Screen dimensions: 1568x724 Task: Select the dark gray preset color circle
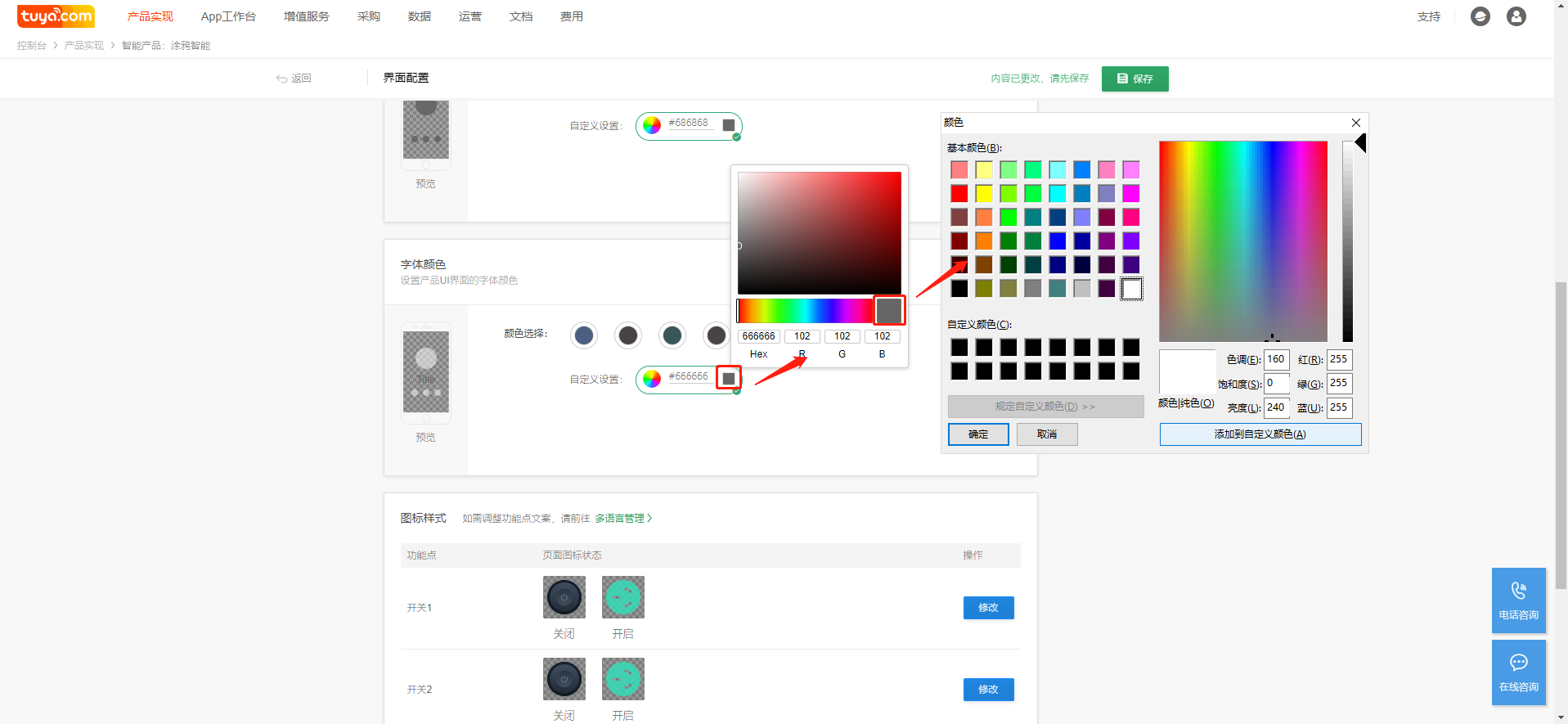click(628, 335)
